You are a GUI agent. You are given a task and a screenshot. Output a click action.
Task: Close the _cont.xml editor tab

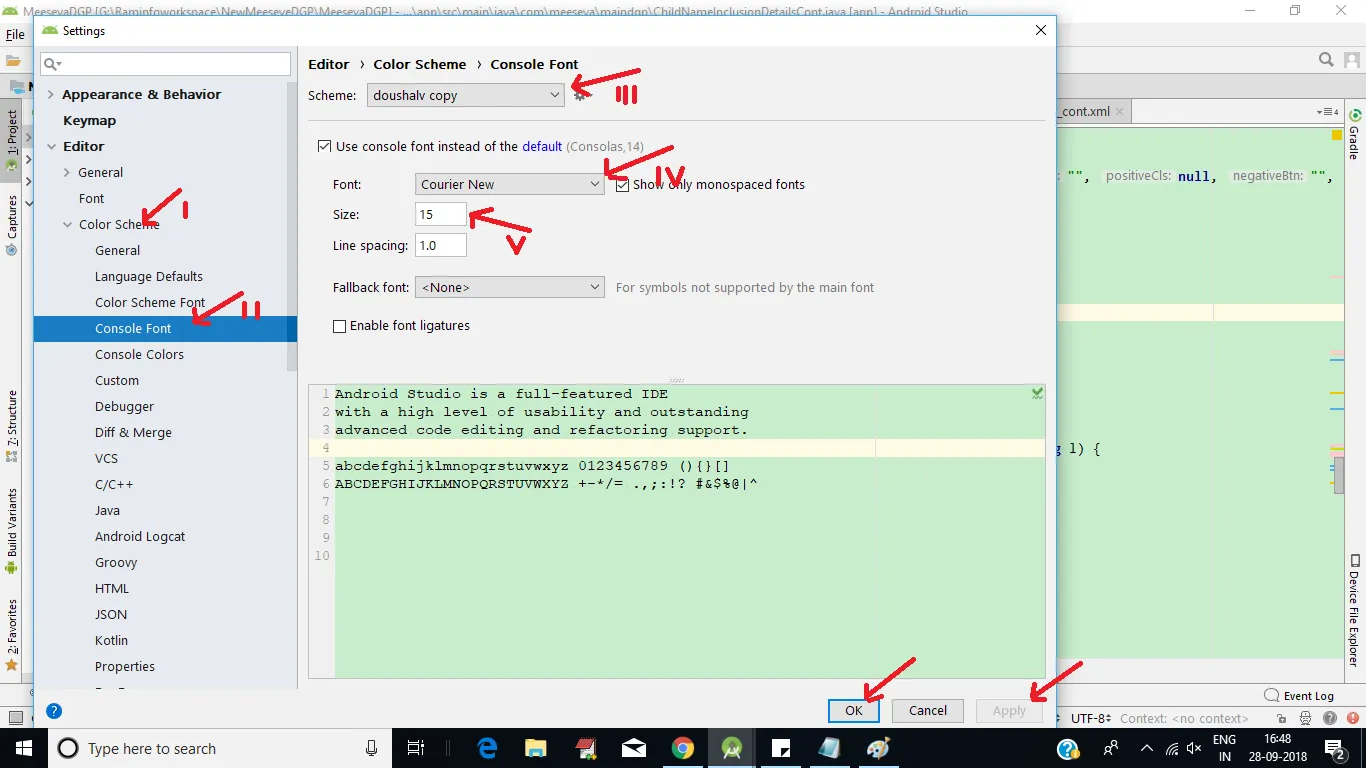1120,112
